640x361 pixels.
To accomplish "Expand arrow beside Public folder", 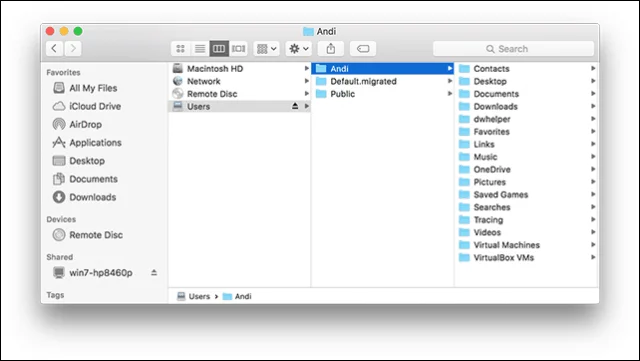I will [x=450, y=94].
